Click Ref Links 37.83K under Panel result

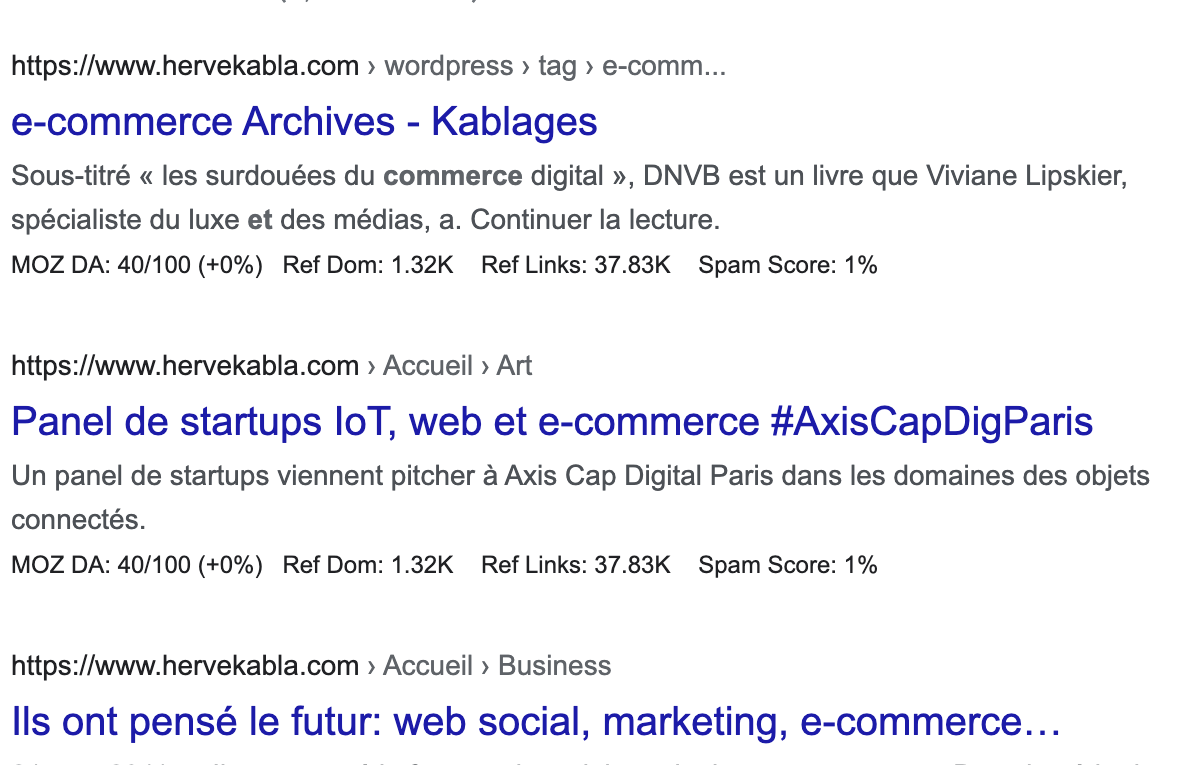tap(576, 565)
